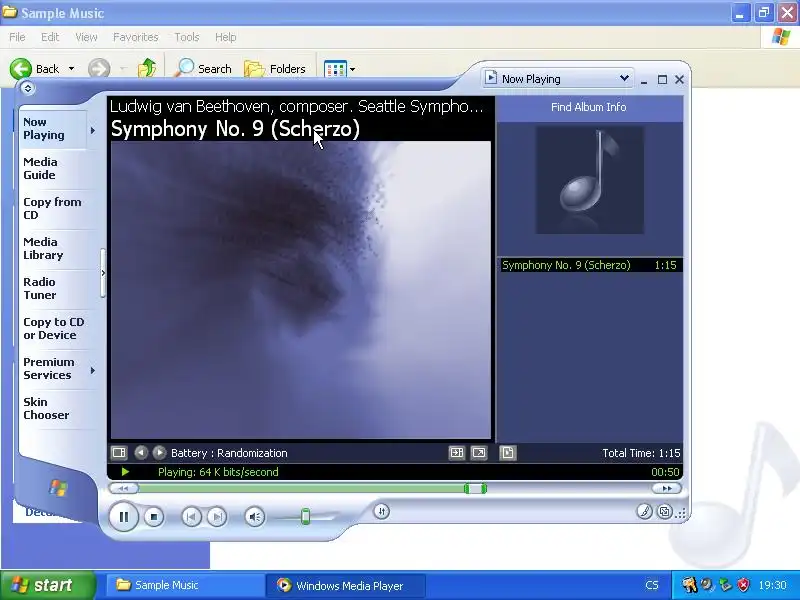View the visualization in full screen
The height and width of the screenshot is (600, 800).
(479, 453)
